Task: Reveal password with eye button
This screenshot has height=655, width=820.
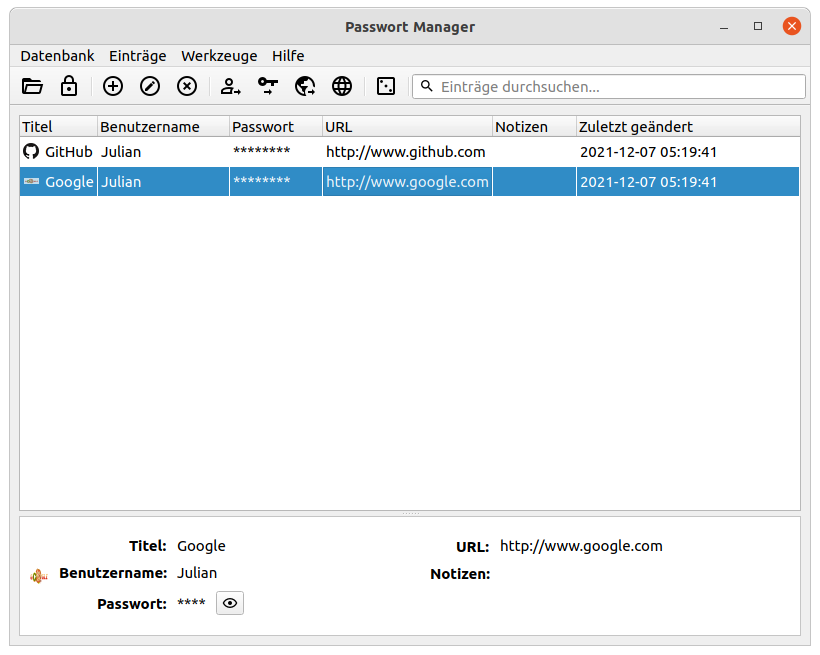Action: coord(230,603)
